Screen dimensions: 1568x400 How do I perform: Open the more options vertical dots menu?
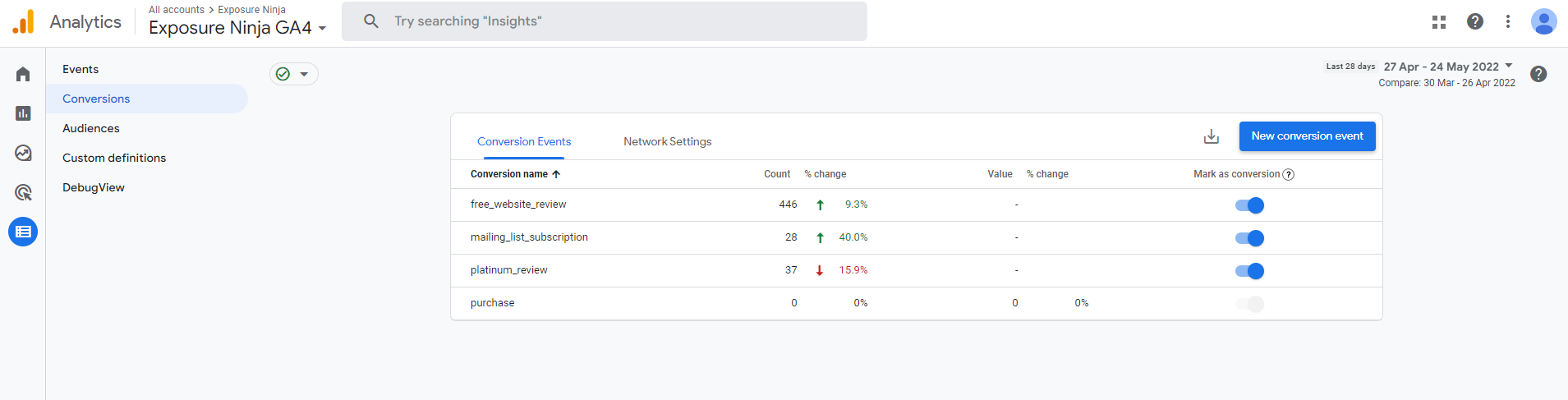(1507, 22)
